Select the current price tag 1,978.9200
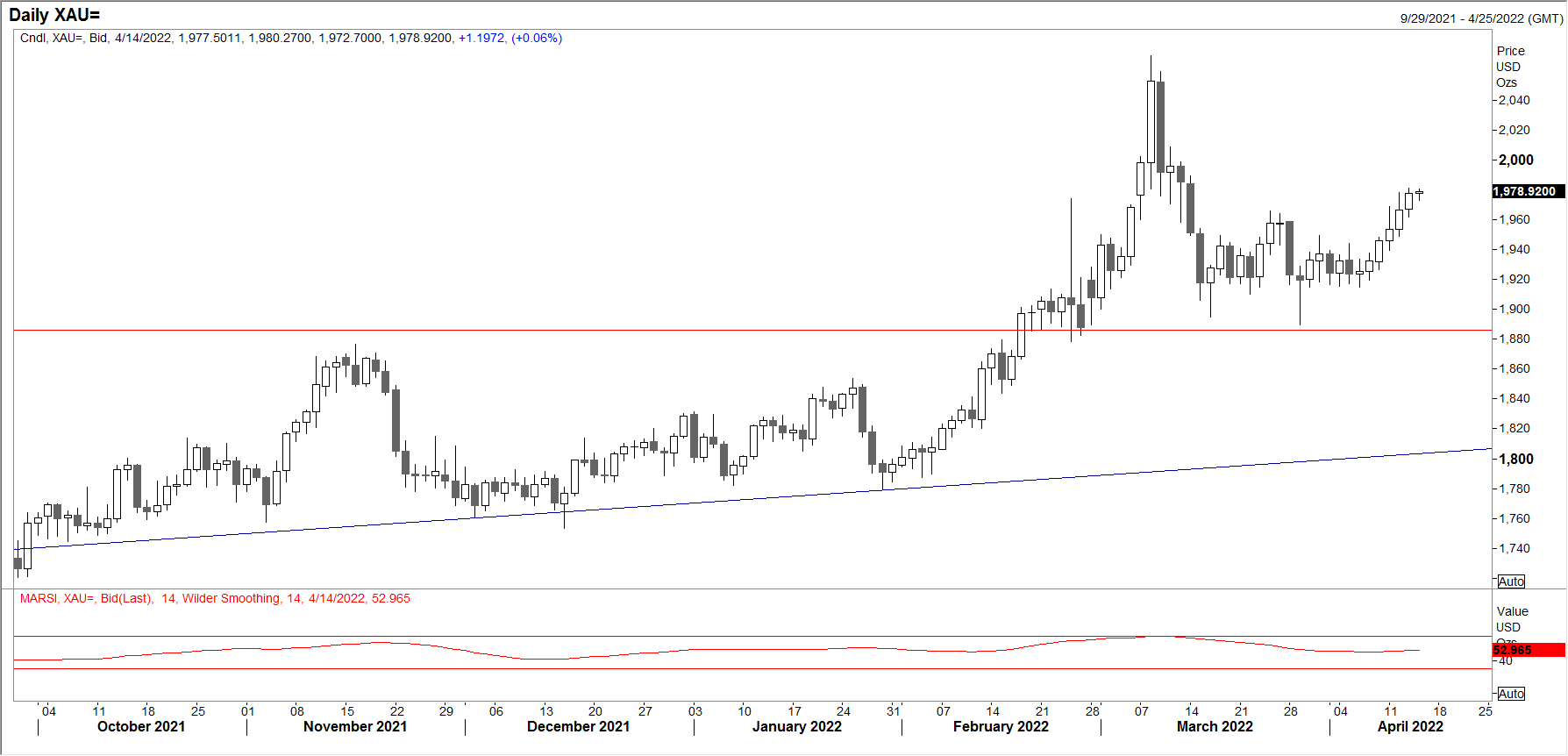This screenshot has height=756, width=1568. click(1529, 191)
